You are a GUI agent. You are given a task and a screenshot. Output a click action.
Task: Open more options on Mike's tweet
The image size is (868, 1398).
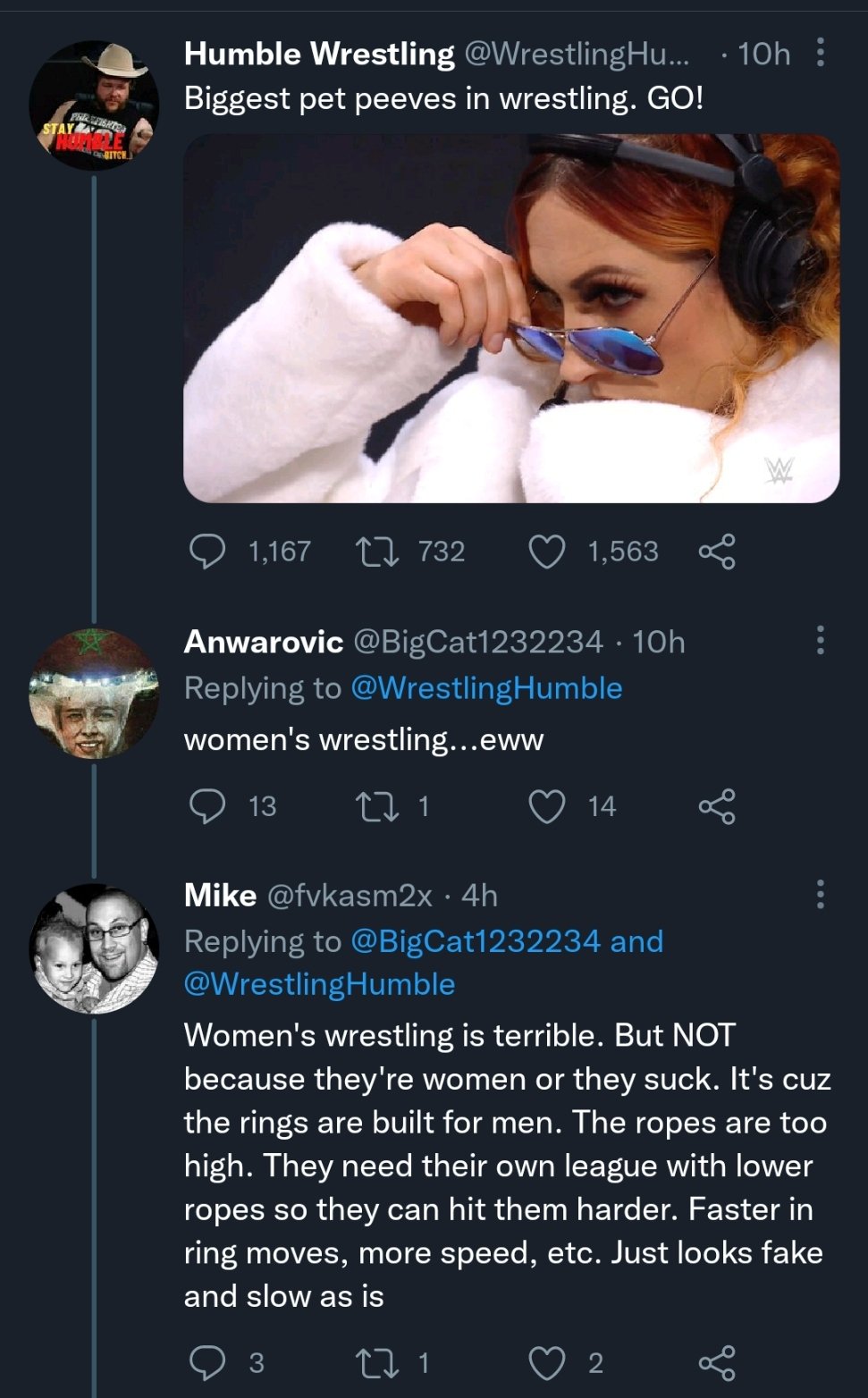820,894
